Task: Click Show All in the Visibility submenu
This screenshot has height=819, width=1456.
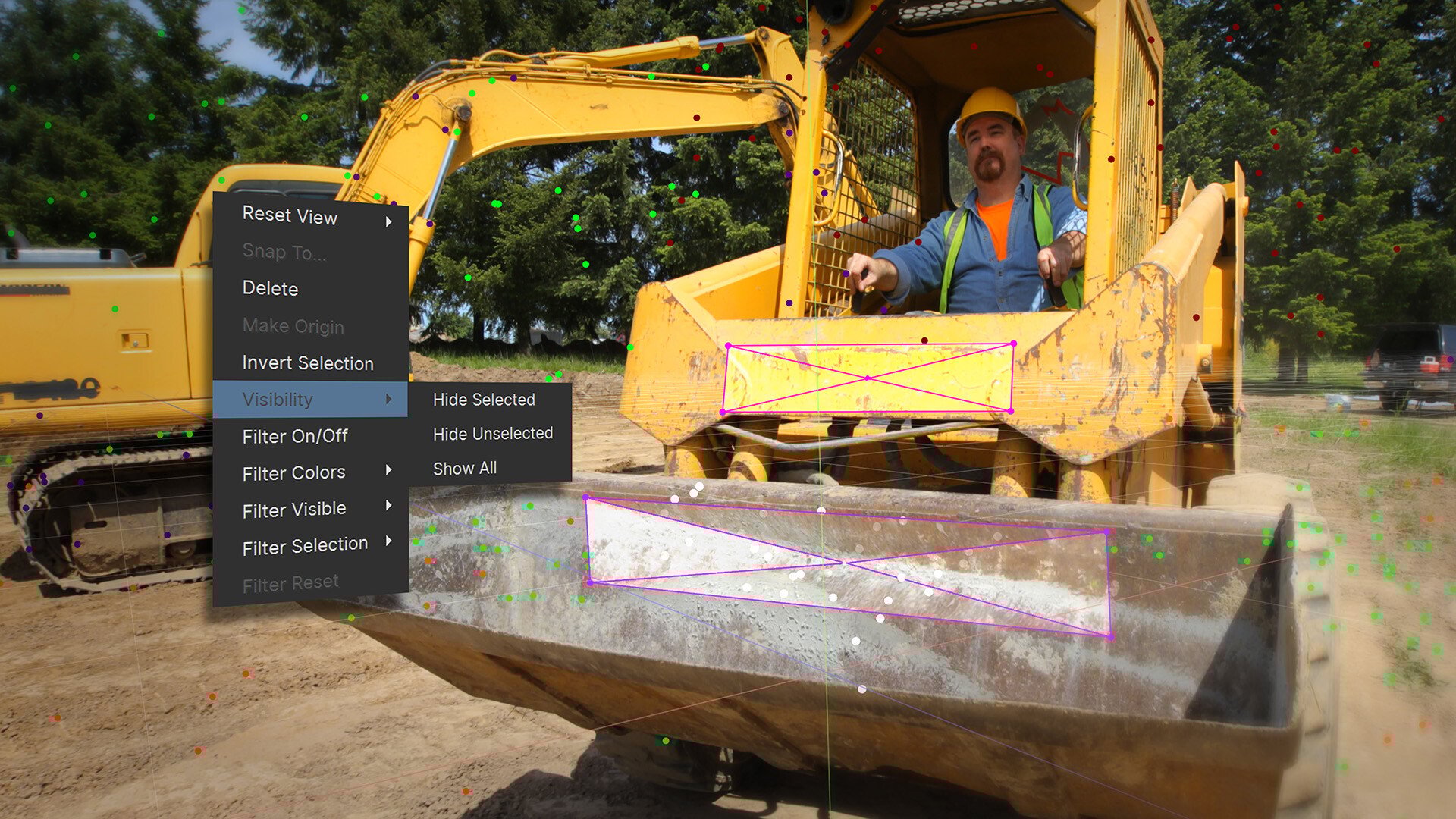Action: (464, 467)
